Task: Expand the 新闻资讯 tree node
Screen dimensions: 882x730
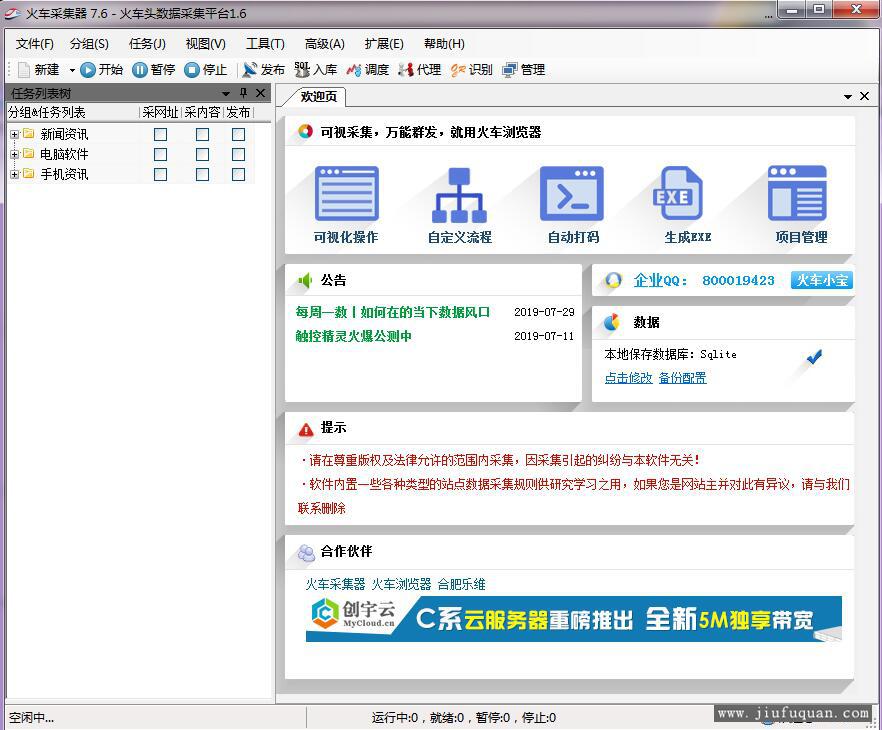Action: coord(15,134)
